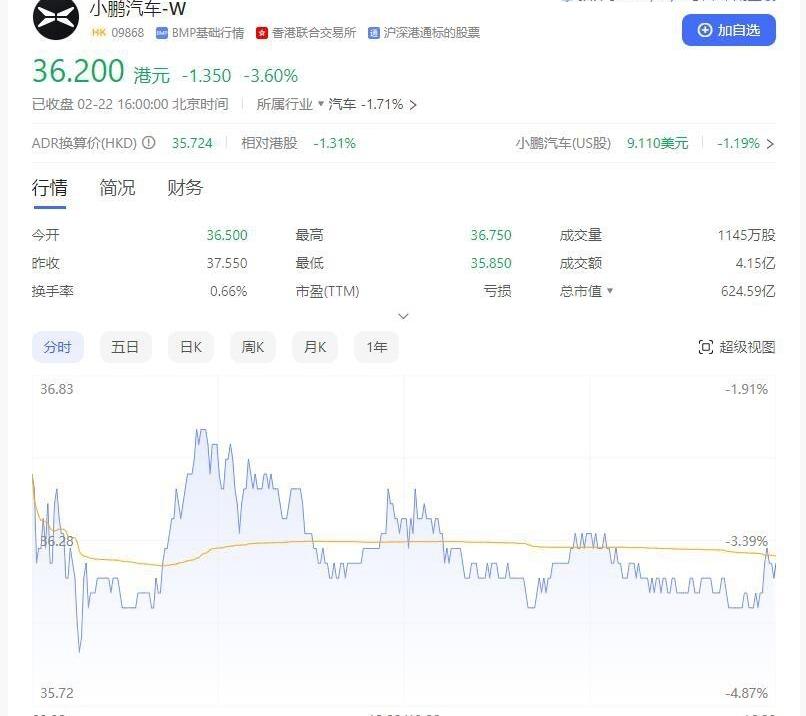Image resolution: width=806 pixels, height=716 pixels.
Task: Click the US share change -1.19%
Action: tap(738, 143)
